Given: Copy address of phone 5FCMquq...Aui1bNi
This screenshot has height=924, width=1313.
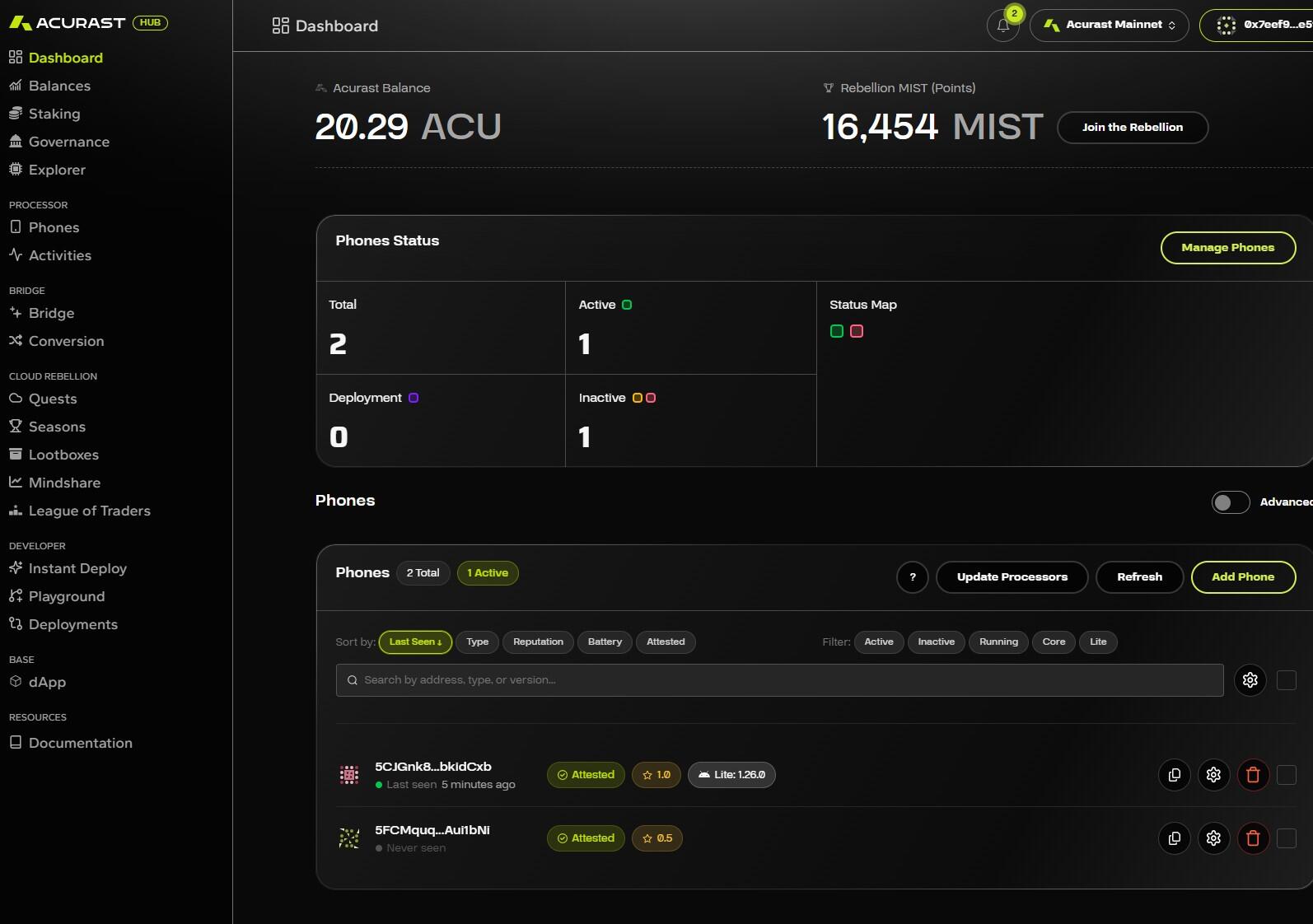Looking at the screenshot, I should [x=1175, y=838].
